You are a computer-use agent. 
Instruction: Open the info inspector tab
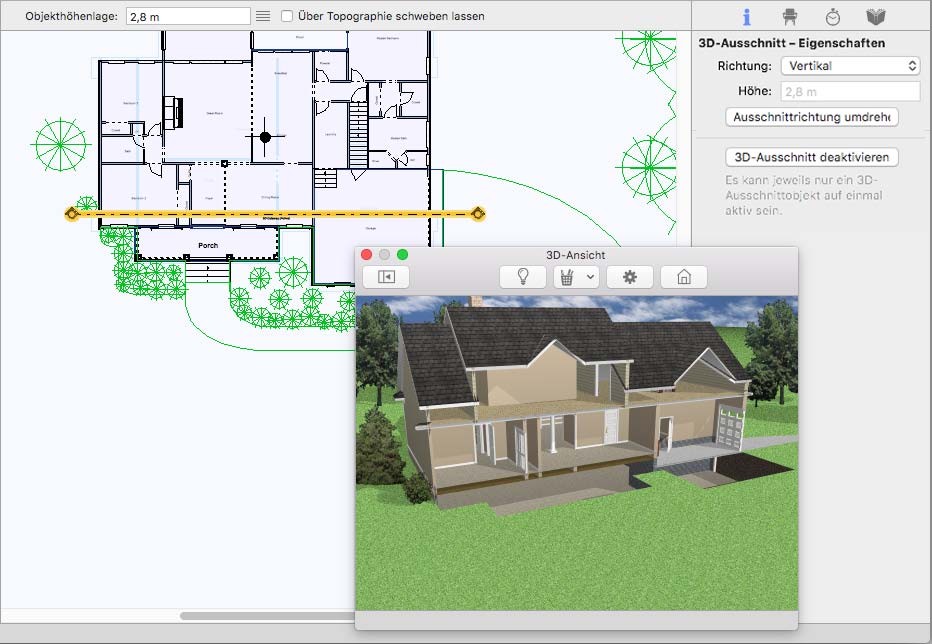click(747, 17)
